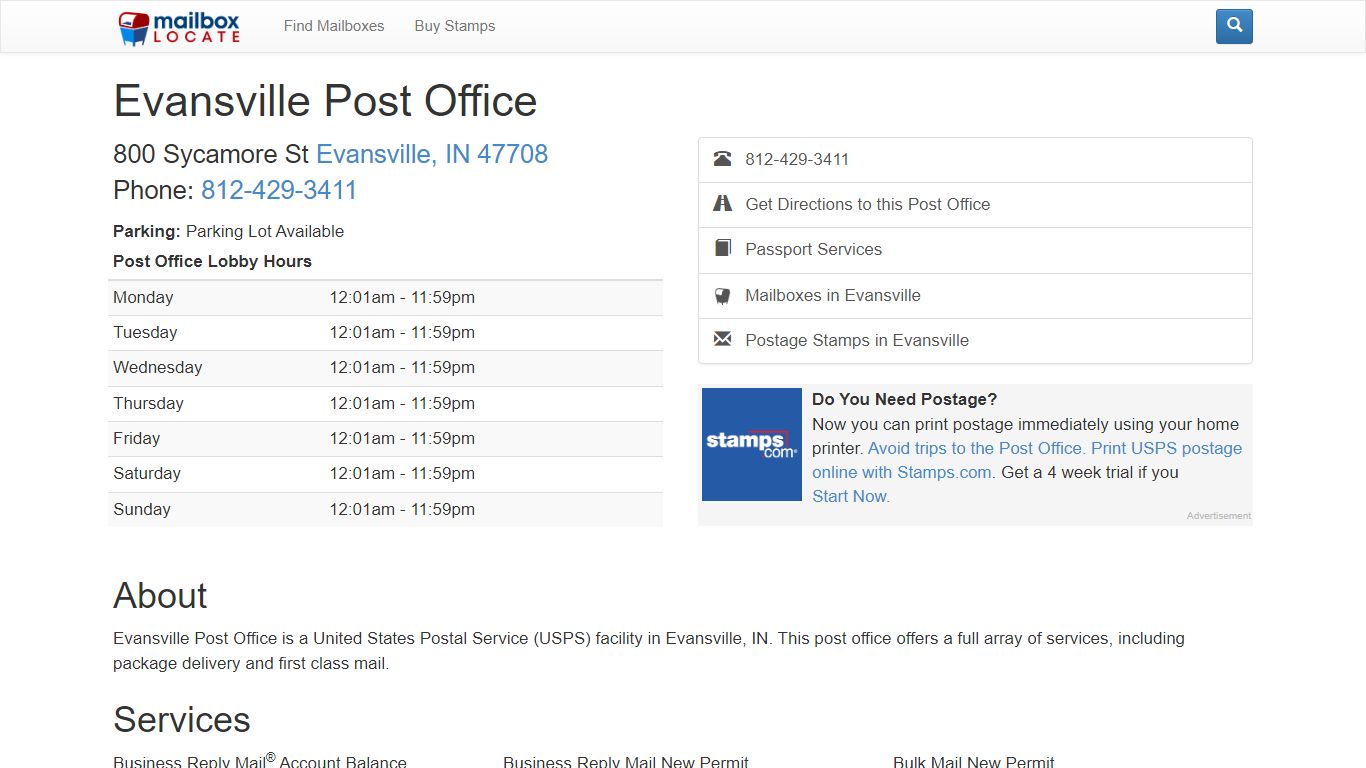Select the Post Office Lobby Hours label
This screenshot has height=768, width=1366.
point(212,261)
